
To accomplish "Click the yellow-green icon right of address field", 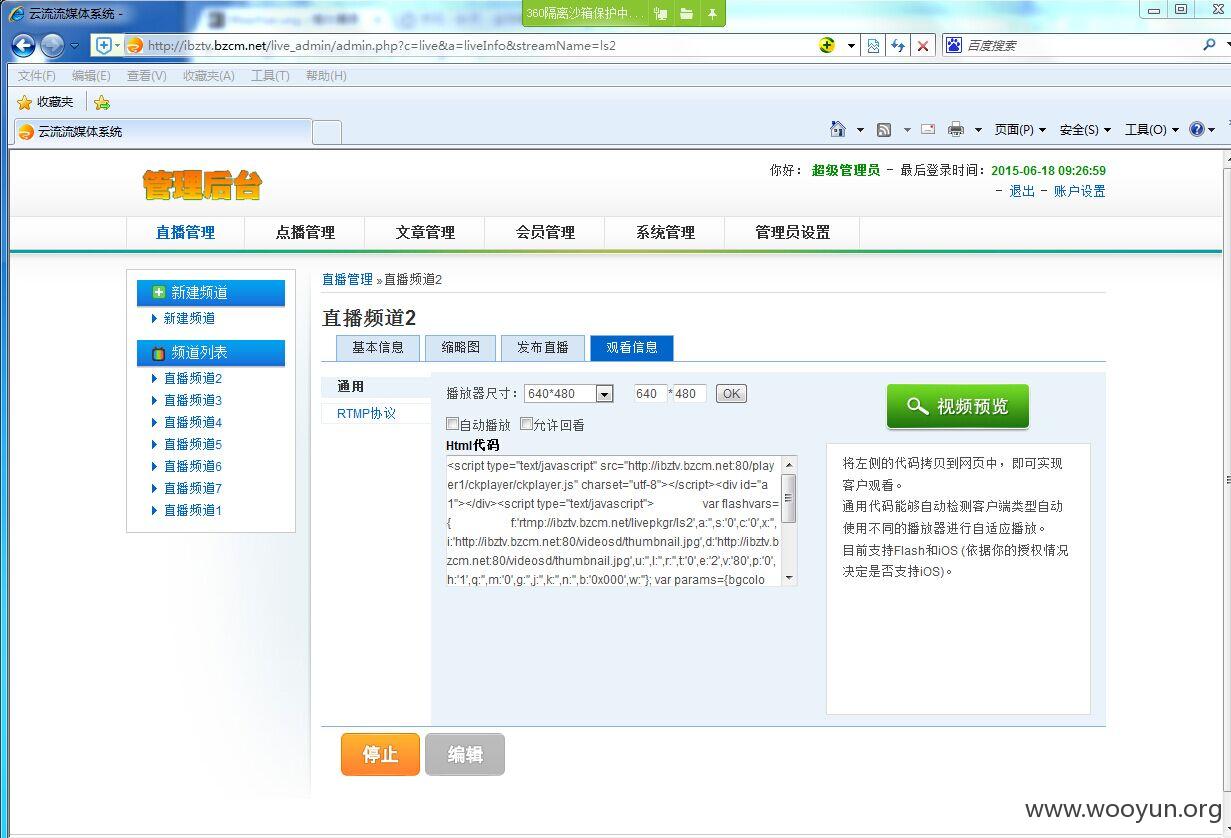I will tap(827, 45).
